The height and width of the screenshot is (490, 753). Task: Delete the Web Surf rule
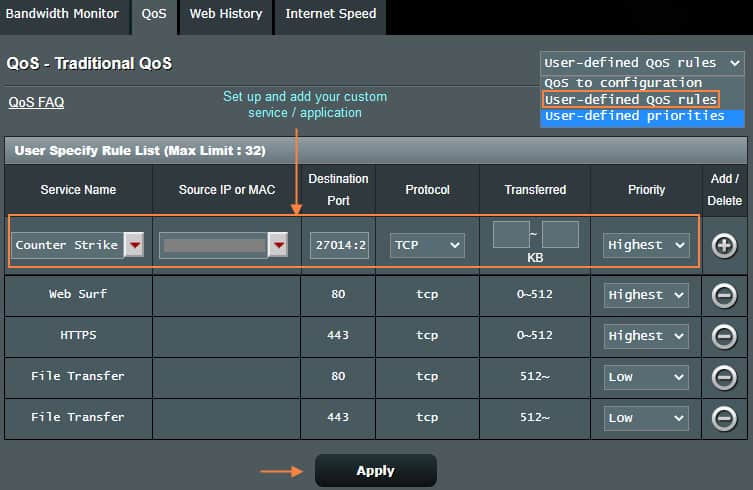(724, 295)
